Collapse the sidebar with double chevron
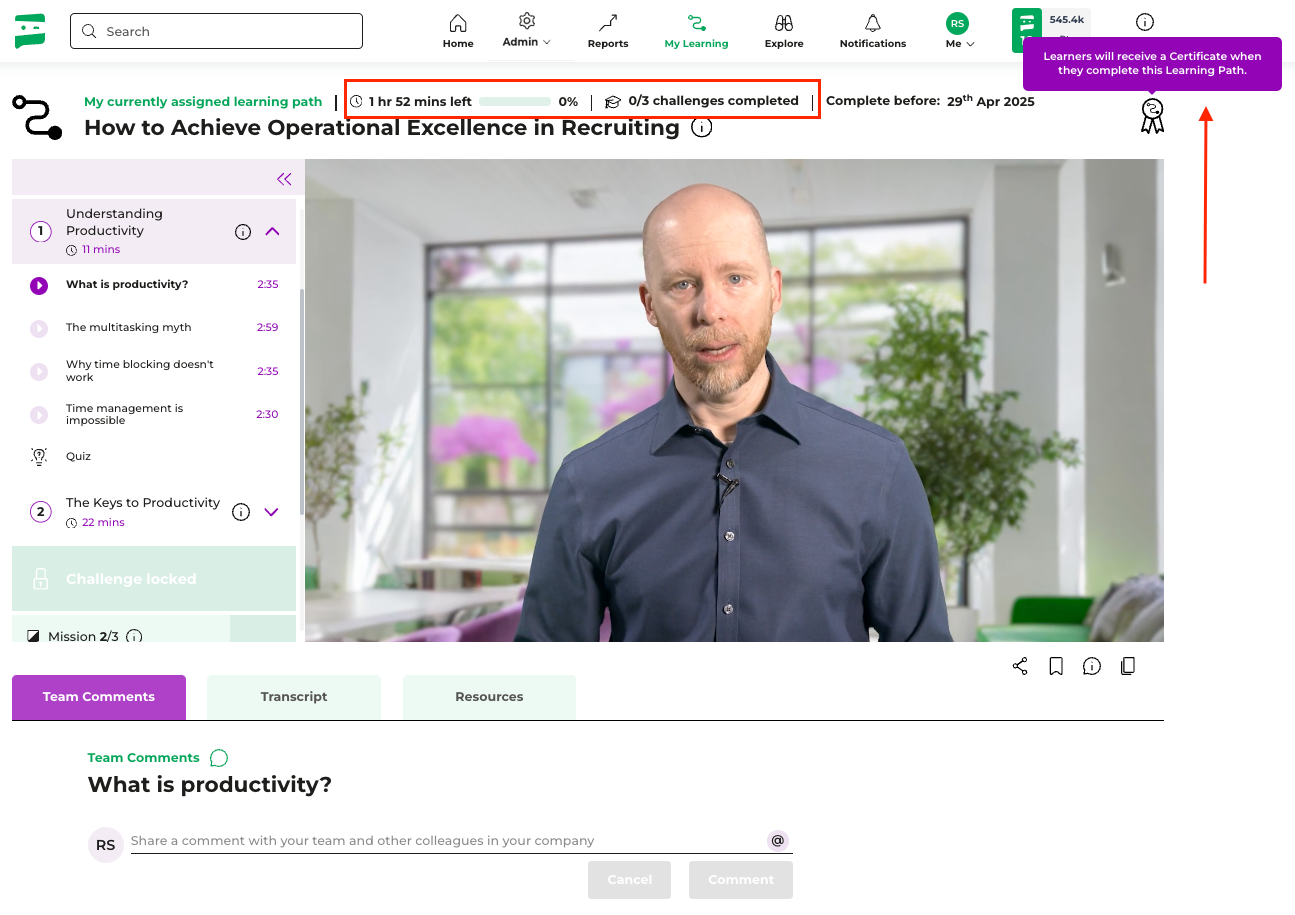Viewport: 1295px width, 915px height. [284, 179]
